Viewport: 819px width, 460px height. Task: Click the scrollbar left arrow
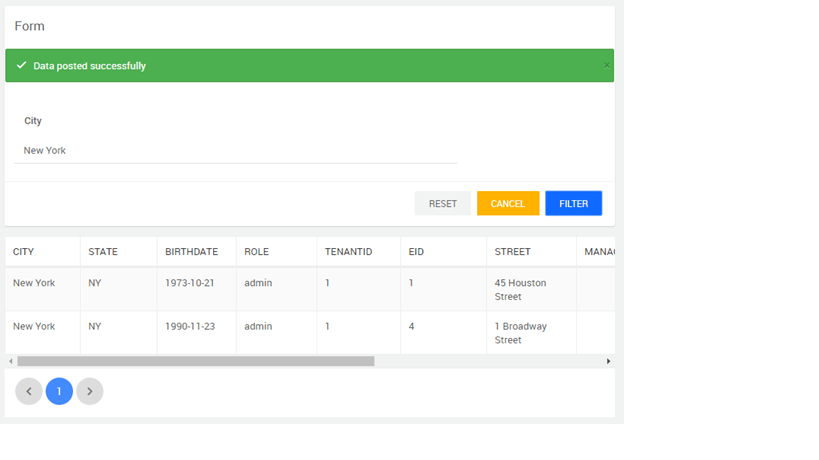point(11,361)
